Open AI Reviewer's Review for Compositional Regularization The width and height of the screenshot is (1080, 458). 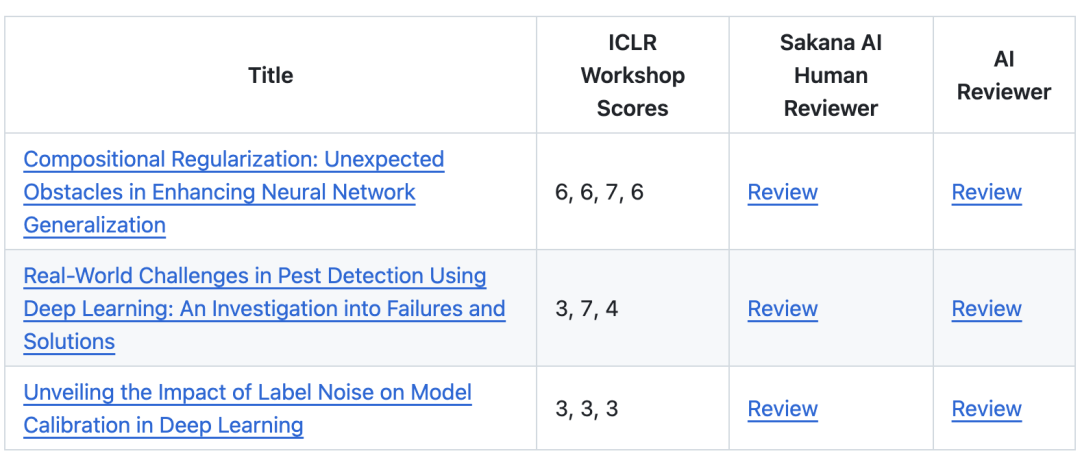coord(986,192)
